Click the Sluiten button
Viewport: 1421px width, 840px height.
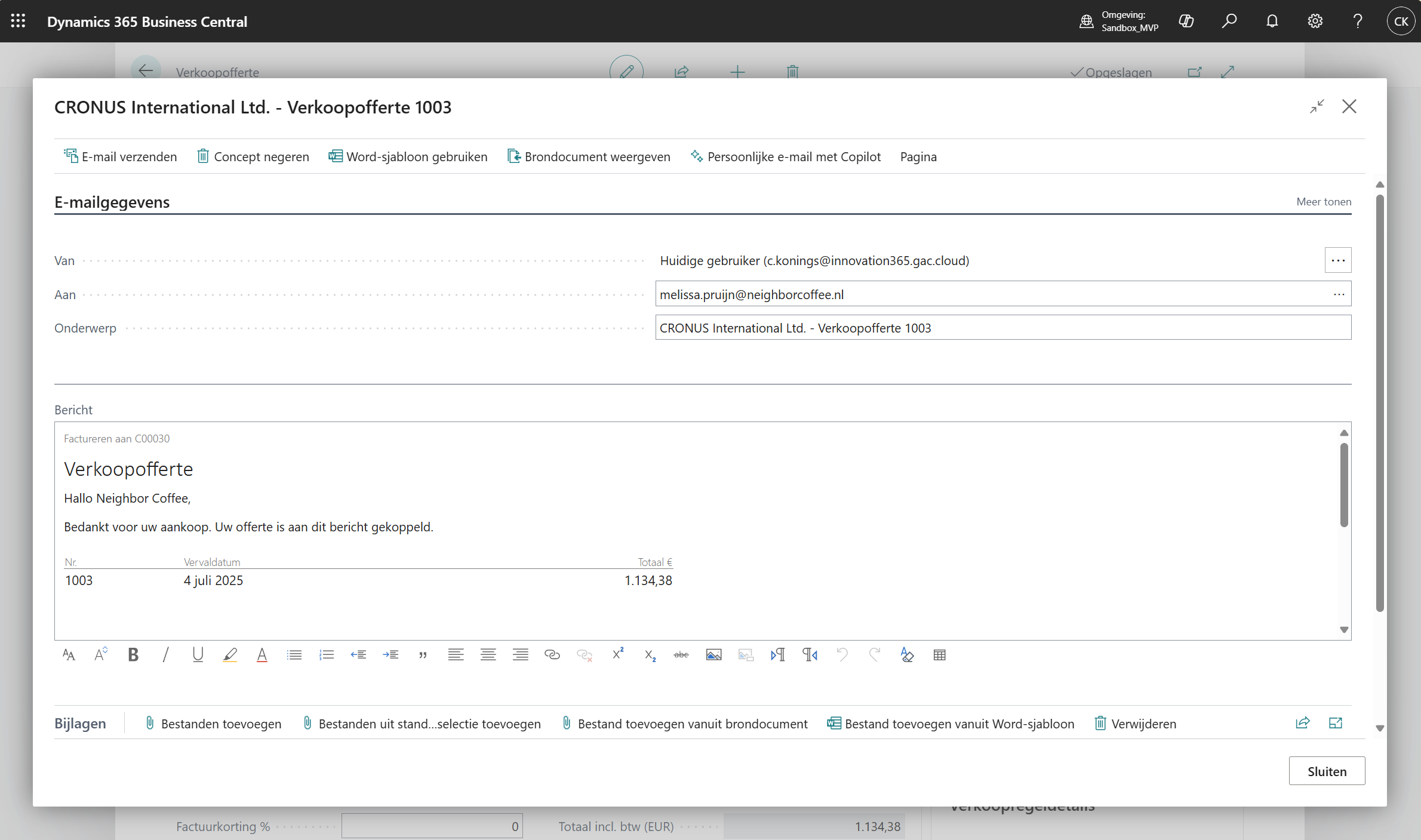pyautogui.click(x=1327, y=771)
